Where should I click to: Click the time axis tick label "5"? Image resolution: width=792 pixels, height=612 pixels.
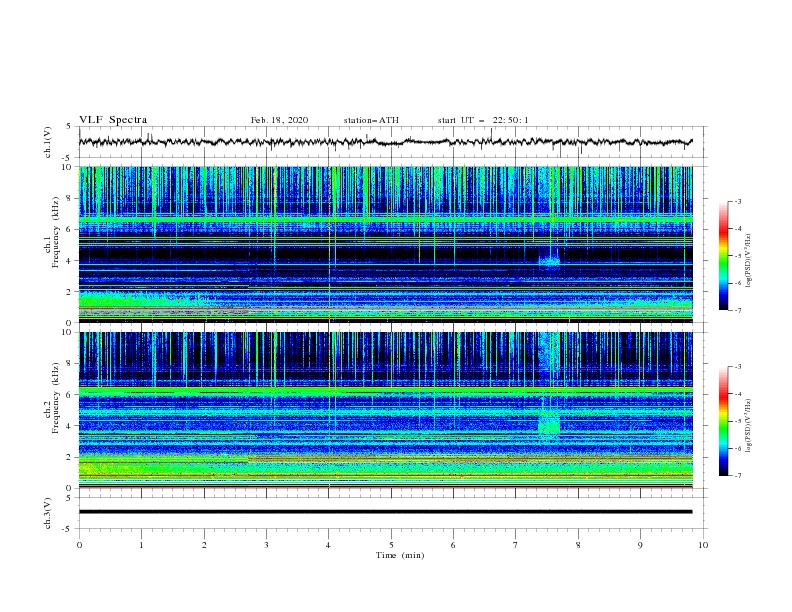pos(391,545)
